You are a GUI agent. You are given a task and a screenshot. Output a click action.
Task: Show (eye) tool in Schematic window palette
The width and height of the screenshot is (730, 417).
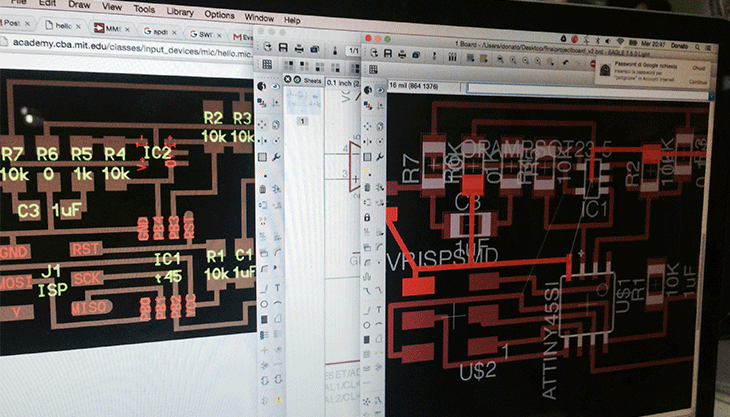pyautogui.click(x=276, y=87)
